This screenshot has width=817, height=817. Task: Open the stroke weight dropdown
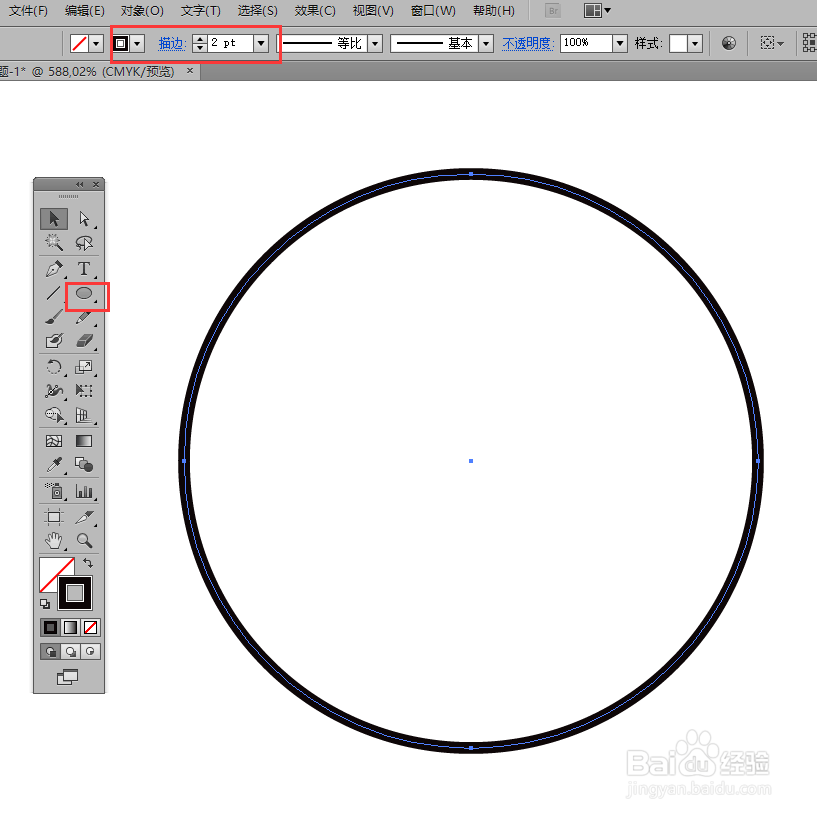[260, 43]
